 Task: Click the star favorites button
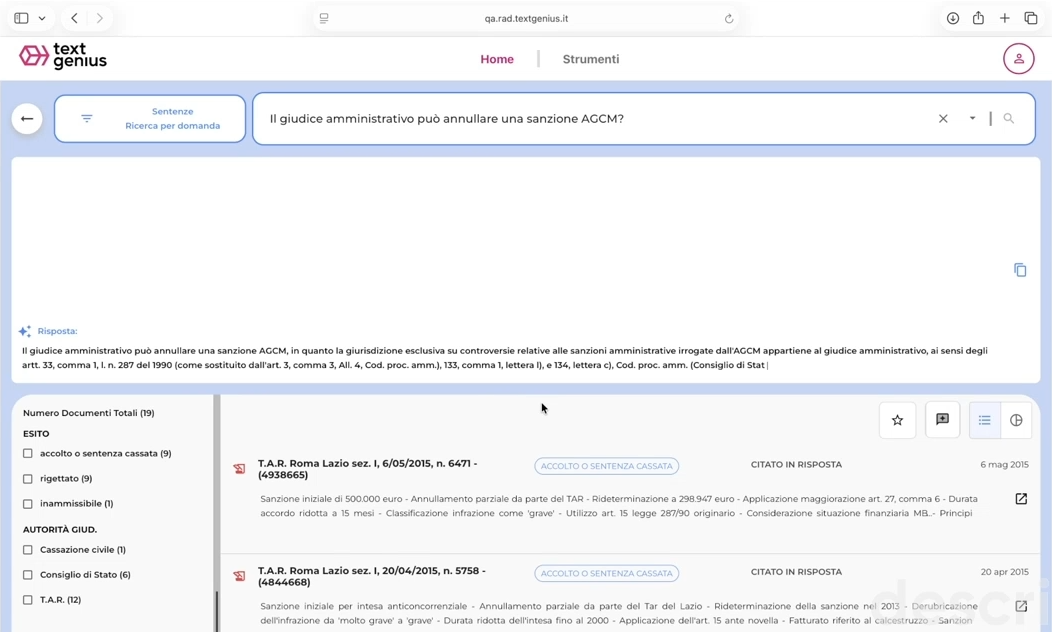coord(897,420)
